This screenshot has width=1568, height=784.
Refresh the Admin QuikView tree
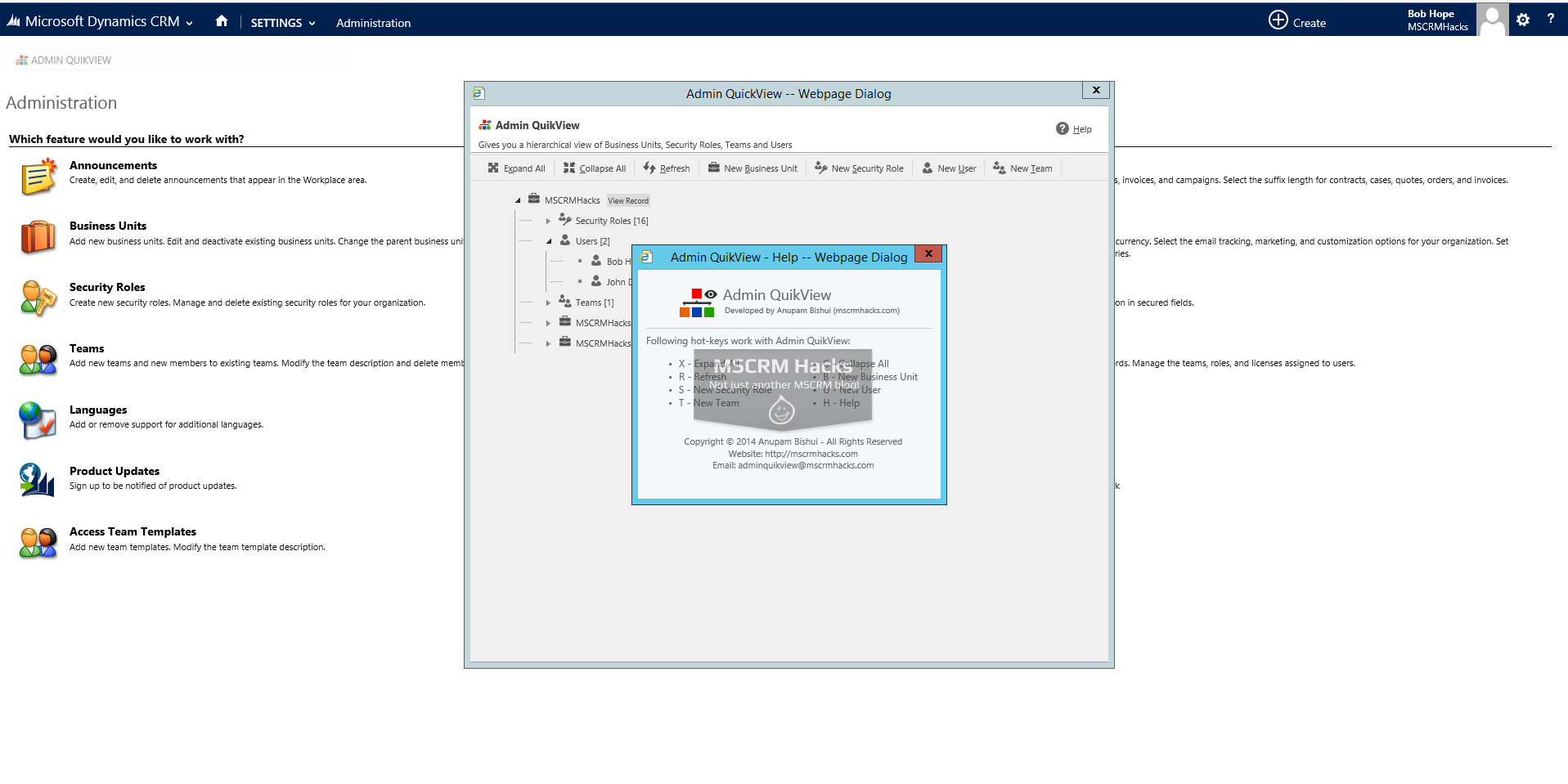coord(667,168)
